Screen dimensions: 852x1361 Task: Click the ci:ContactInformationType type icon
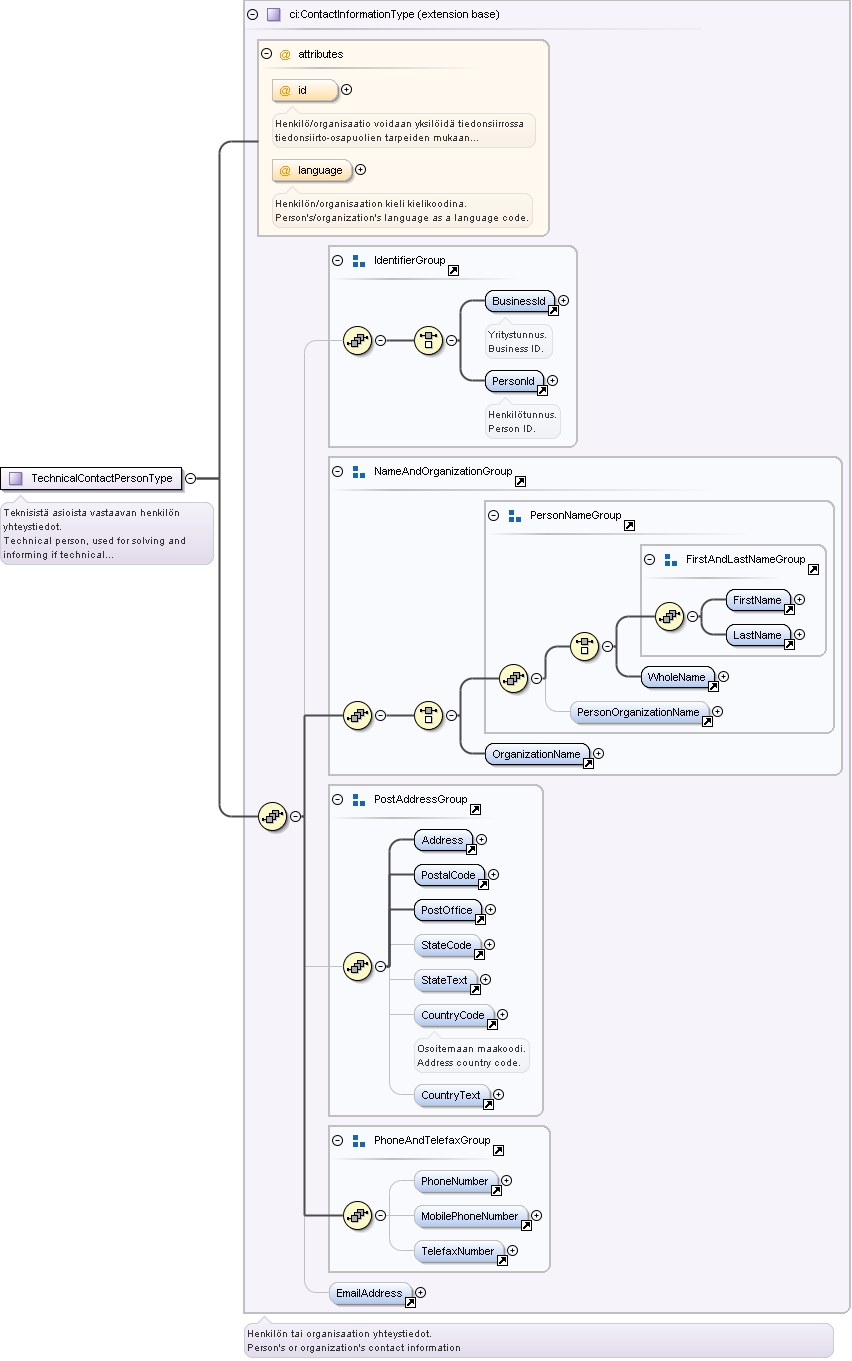point(274,15)
